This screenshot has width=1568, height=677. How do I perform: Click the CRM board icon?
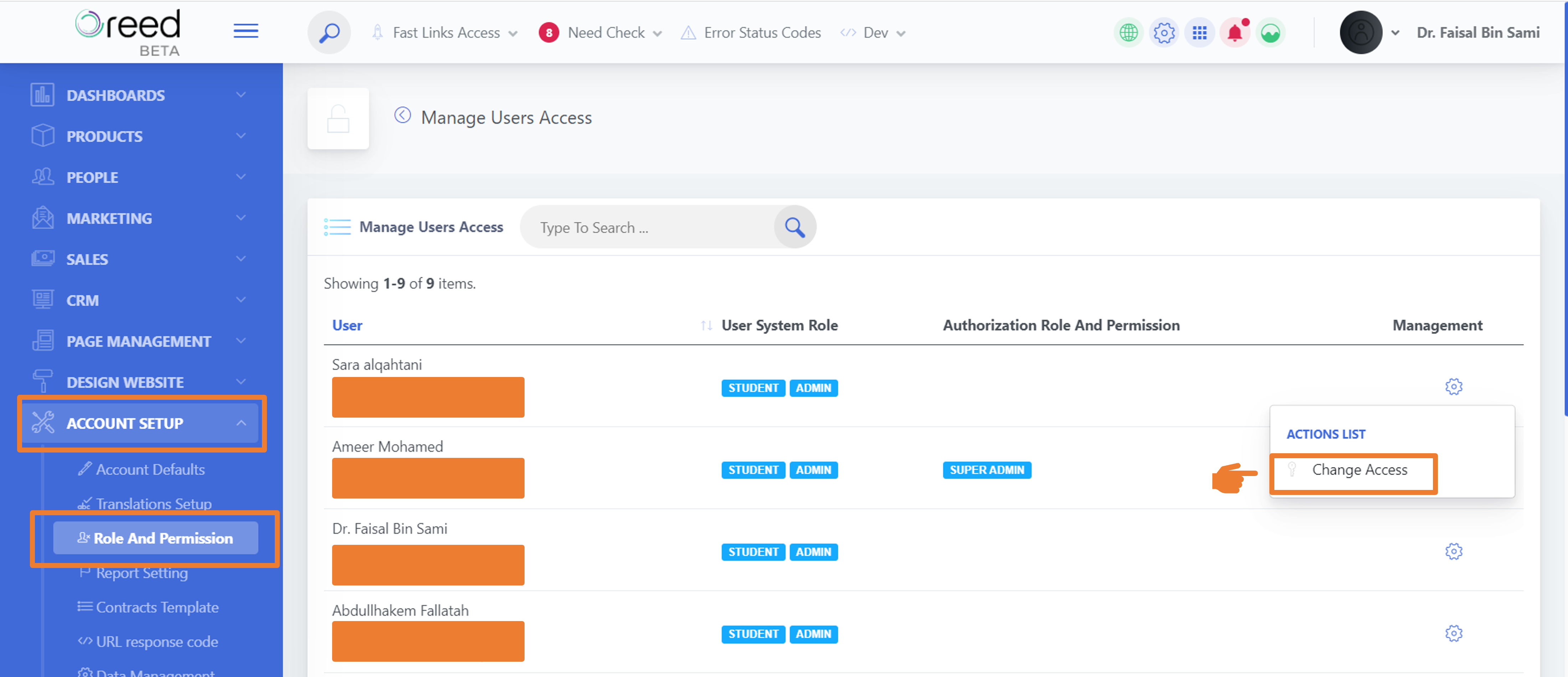pos(43,300)
